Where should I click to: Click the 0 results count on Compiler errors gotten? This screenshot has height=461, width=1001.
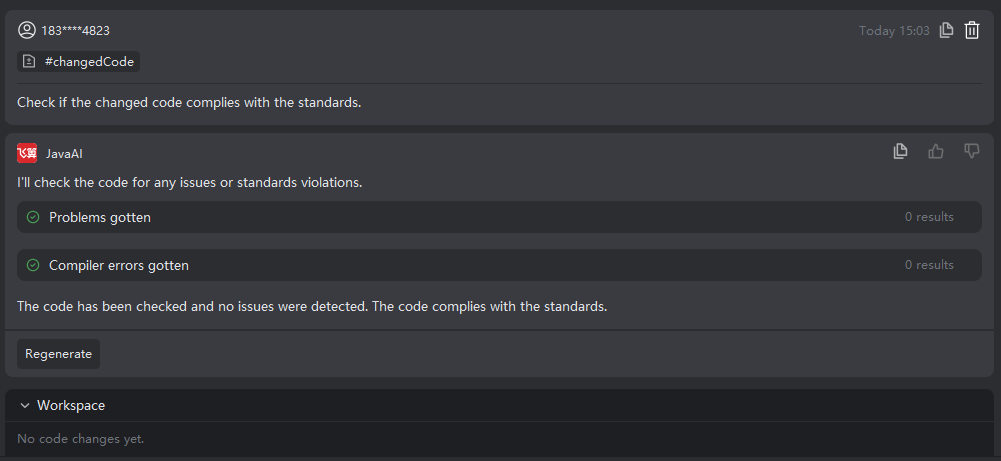929,265
